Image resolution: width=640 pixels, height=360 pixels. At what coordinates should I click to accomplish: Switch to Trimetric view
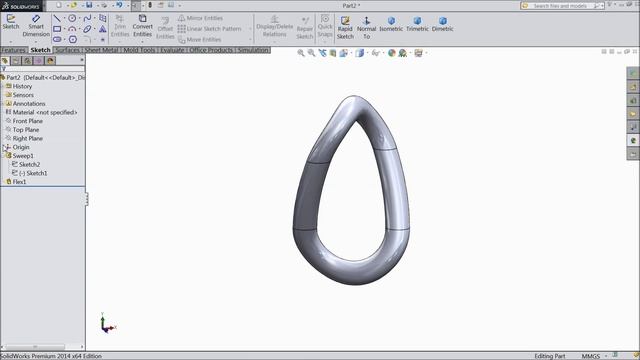click(417, 24)
